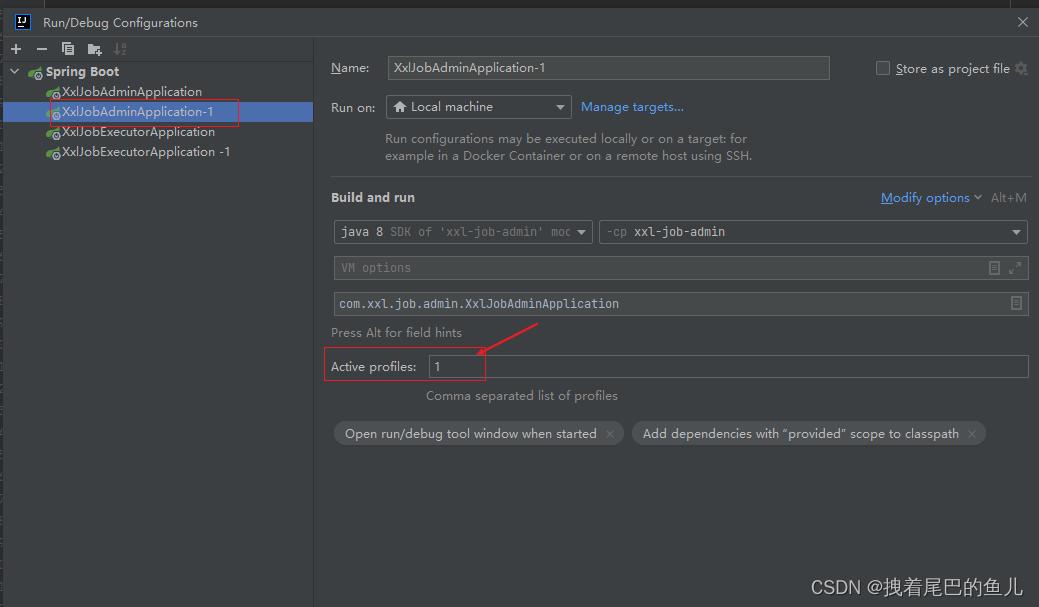
Task: Click the Manage targets link
Action: [632, 107]
